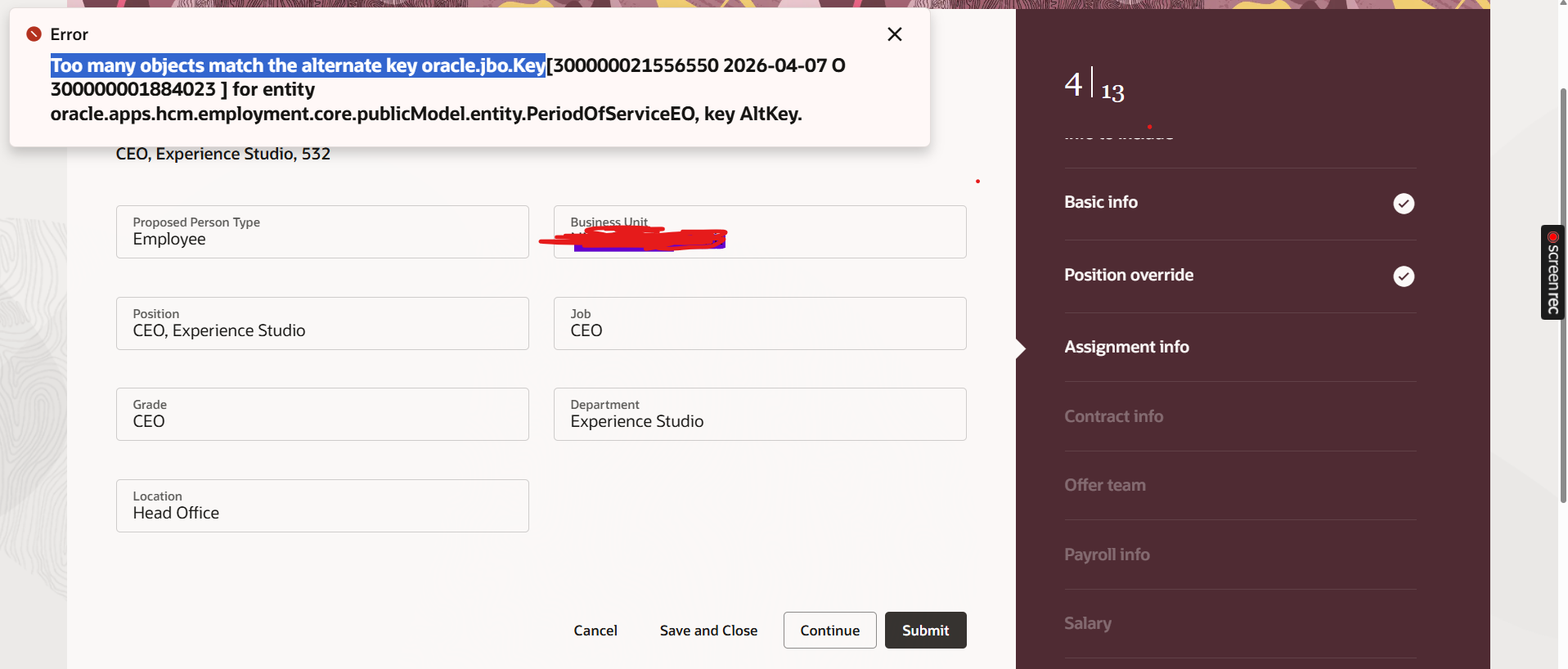The image size is (1568, 669).
Task: Click the Position override completed checkmark
Action: click(x=1404, y=276)
